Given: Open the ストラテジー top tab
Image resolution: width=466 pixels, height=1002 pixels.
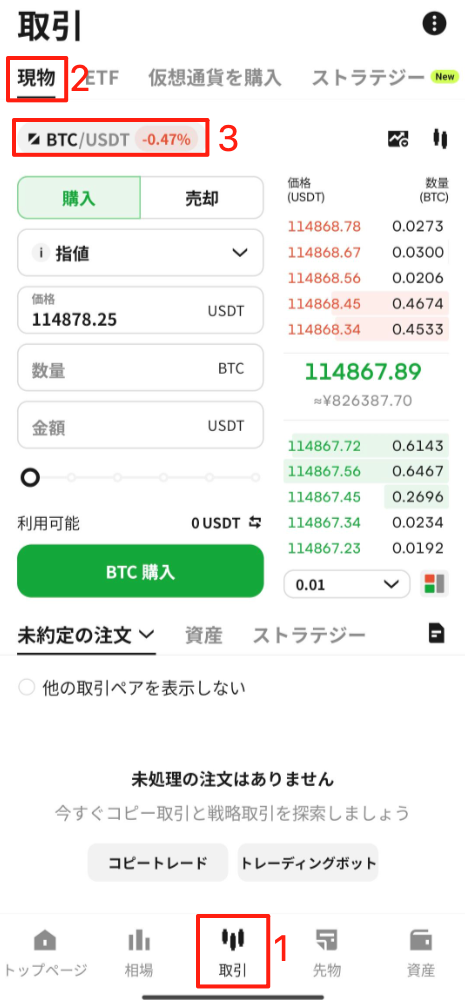Looking at the screenshot, I should [368, 78].
